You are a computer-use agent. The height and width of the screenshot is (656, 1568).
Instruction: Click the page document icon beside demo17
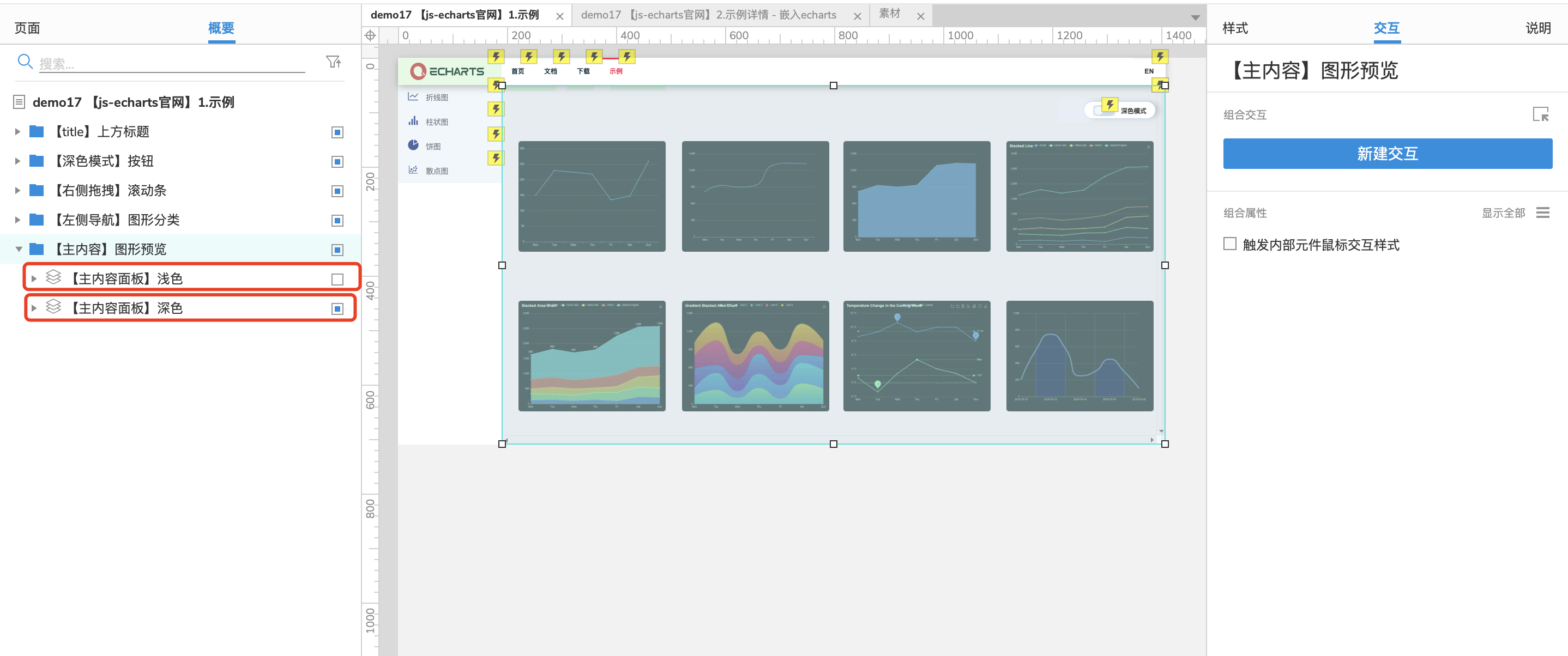click(x=19, y=102)
